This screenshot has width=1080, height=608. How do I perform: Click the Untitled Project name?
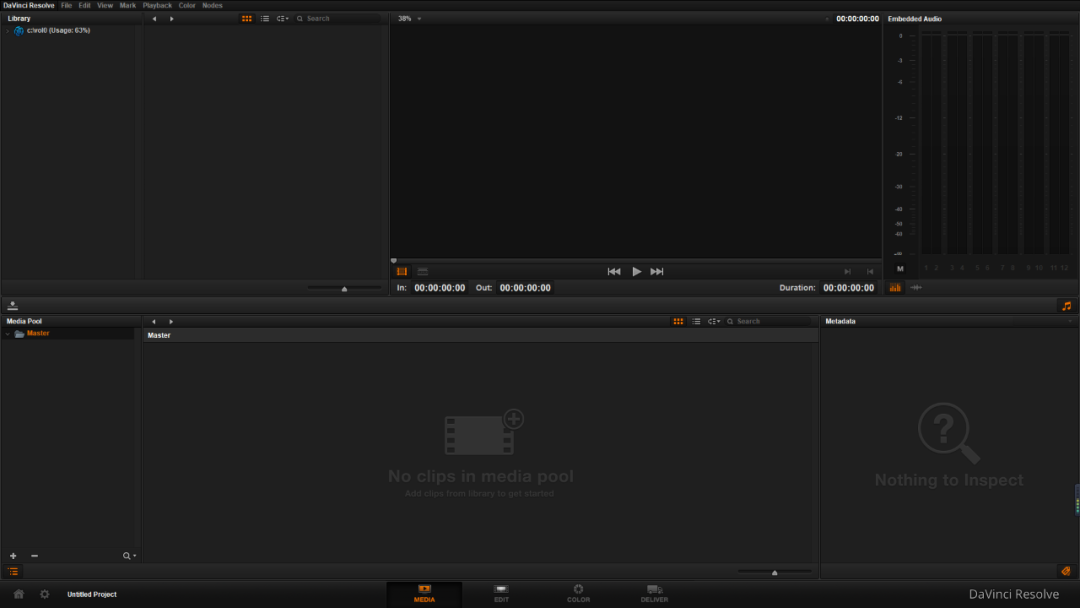(x=92, y=594)
